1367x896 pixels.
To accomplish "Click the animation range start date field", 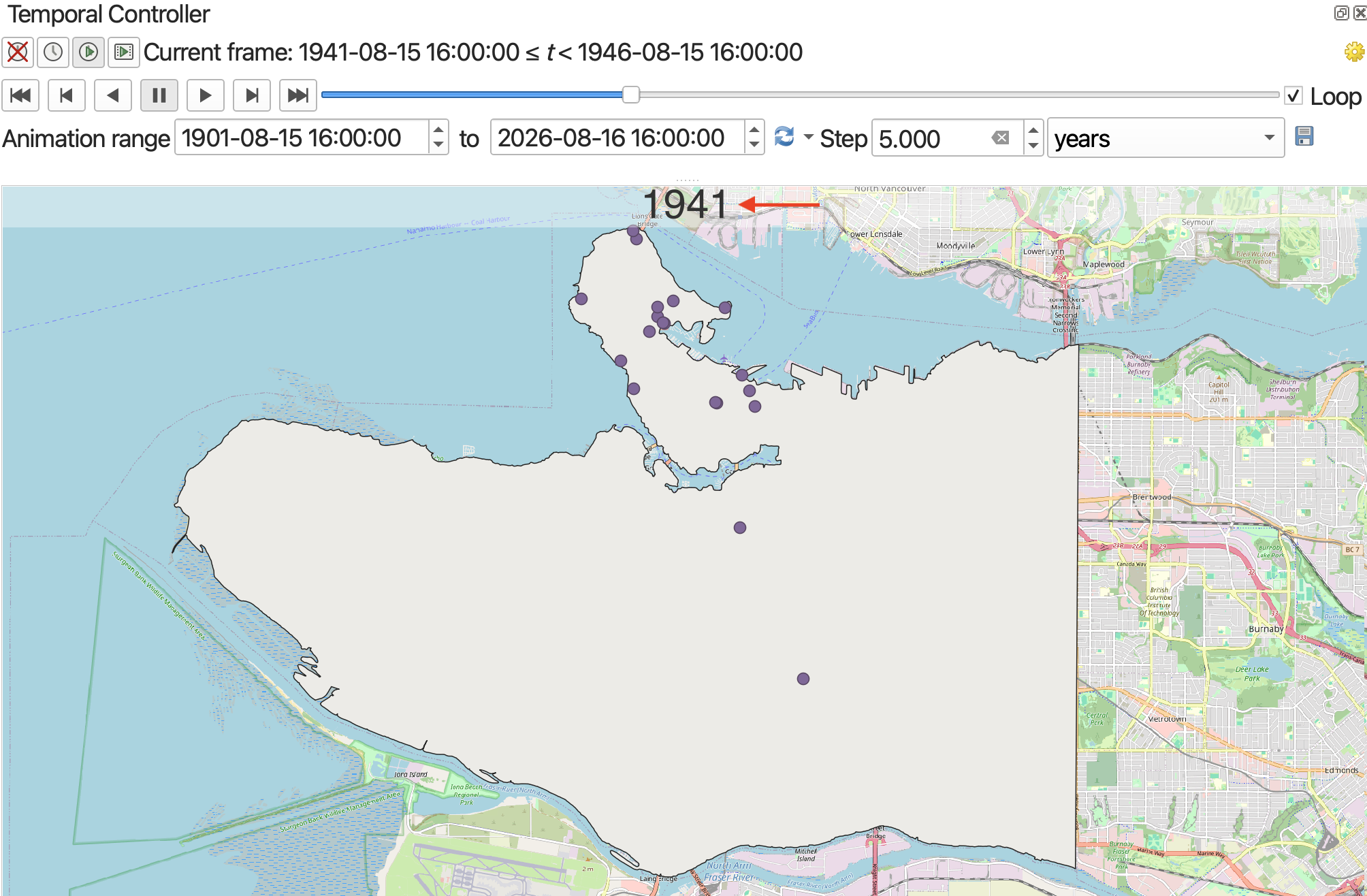I will click(x=302, y=138).
